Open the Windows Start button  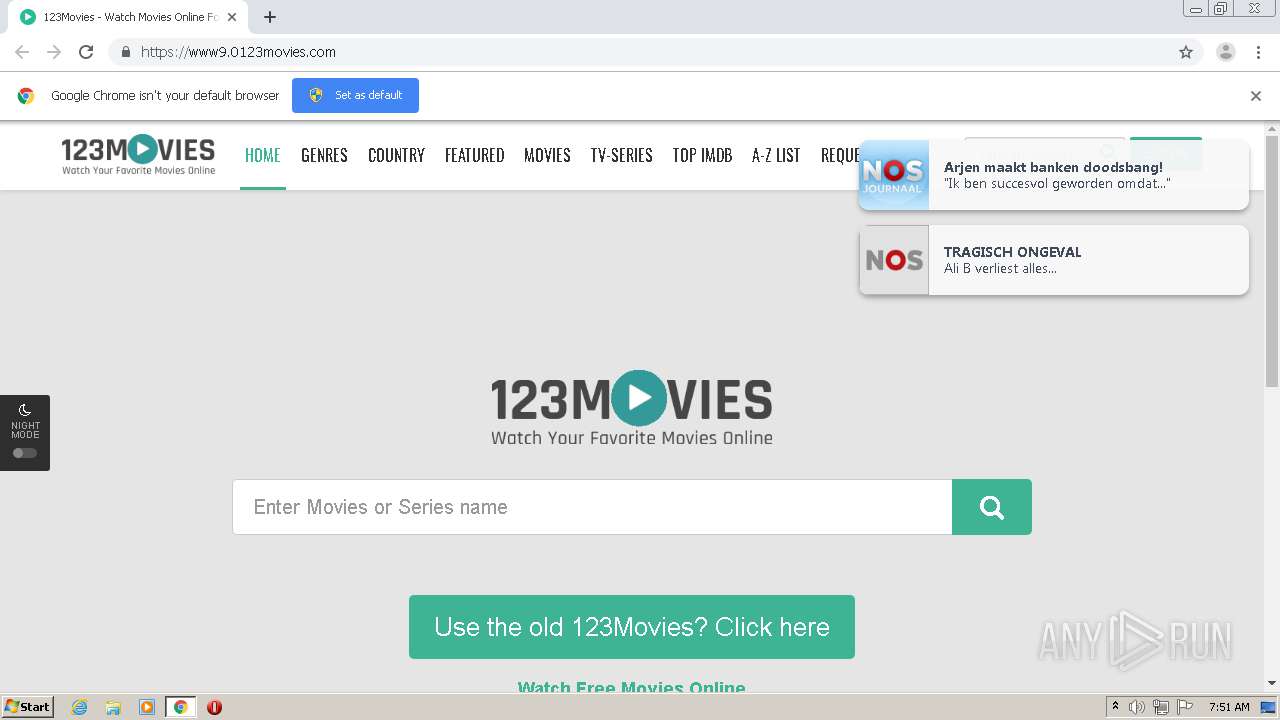(x=27, y=706)
